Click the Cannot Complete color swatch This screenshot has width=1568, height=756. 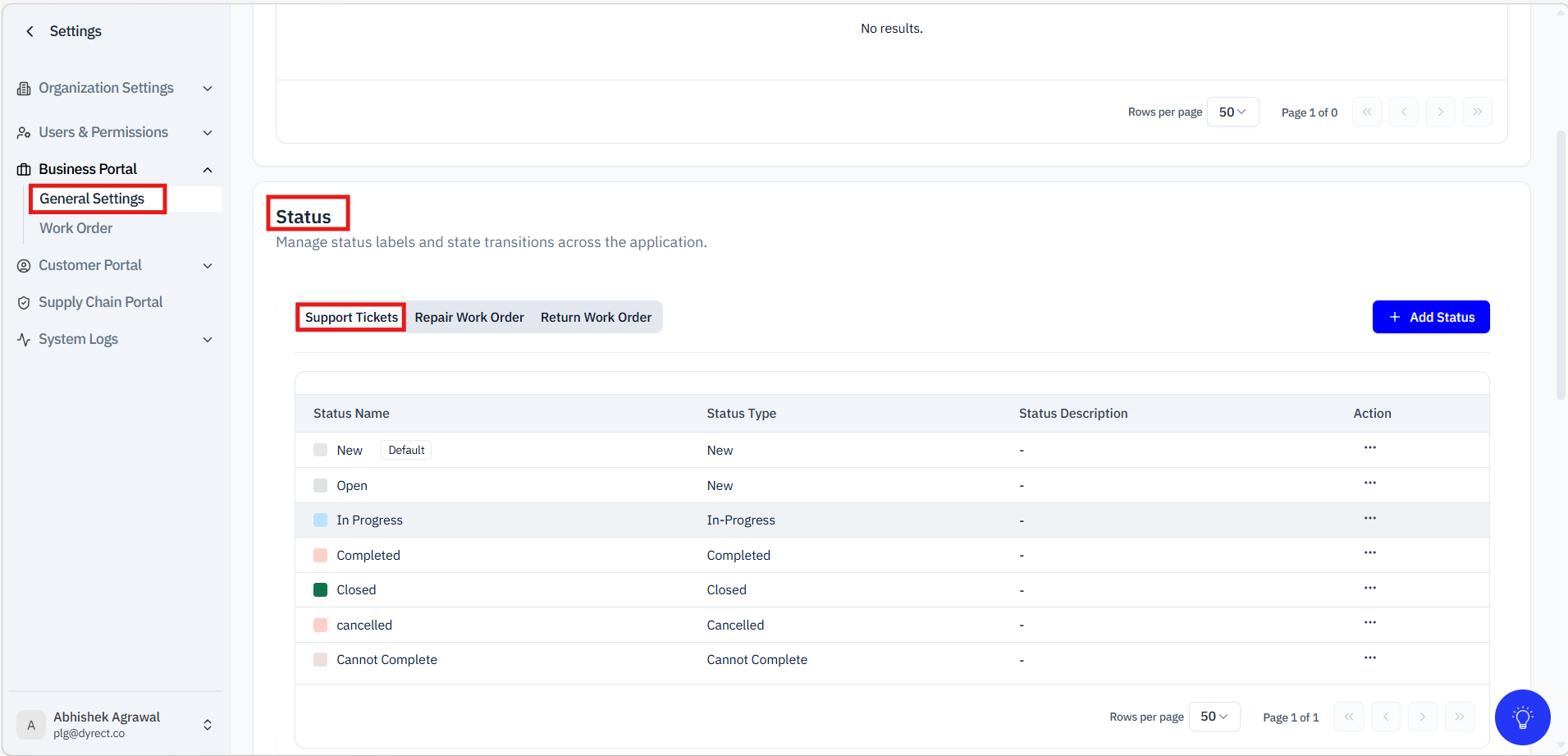click(321, 659)
